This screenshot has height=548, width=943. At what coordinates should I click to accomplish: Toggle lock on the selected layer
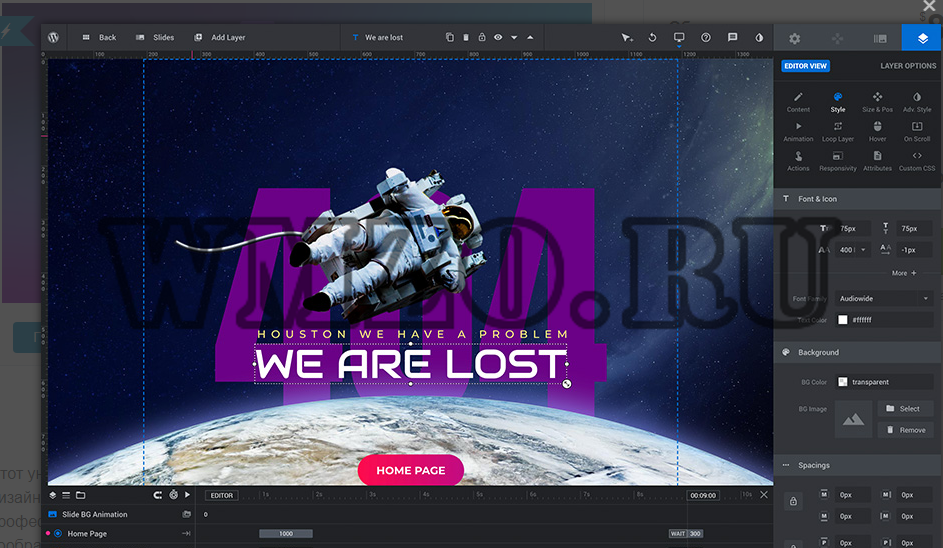(x=482, y=37)
